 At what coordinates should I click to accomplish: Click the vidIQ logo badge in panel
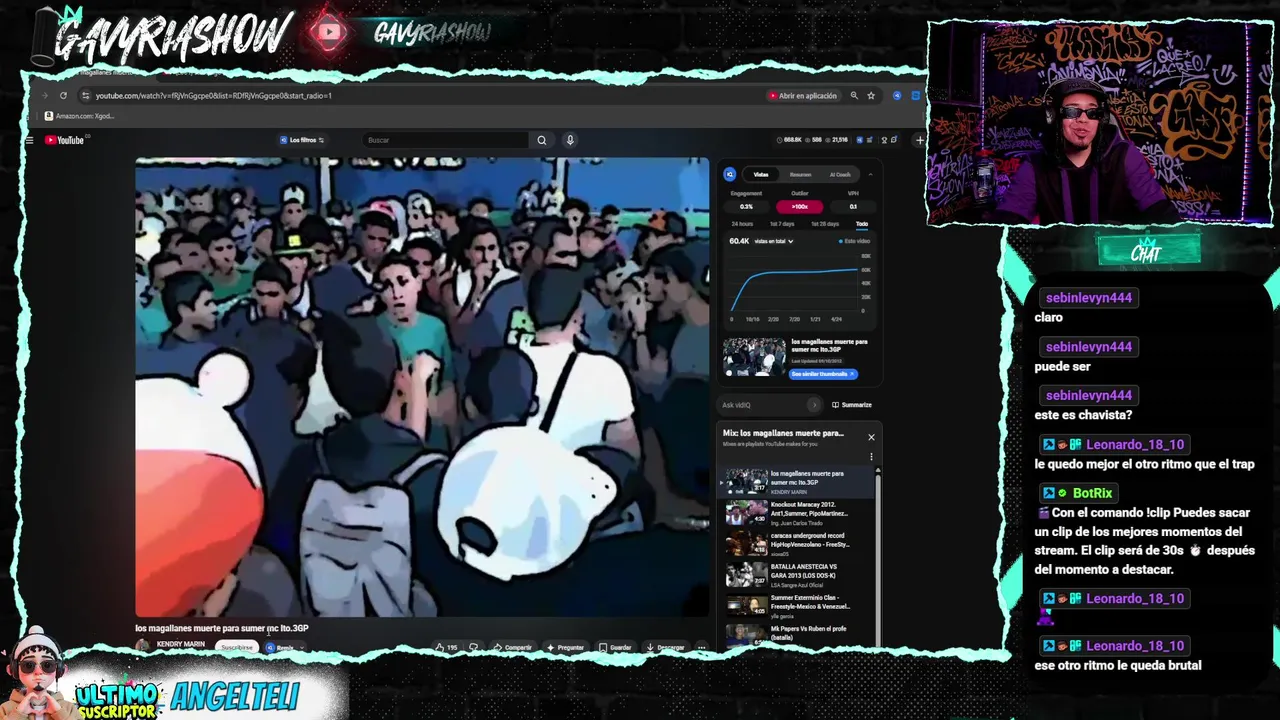pyautogui.click(x=730, y=174)
